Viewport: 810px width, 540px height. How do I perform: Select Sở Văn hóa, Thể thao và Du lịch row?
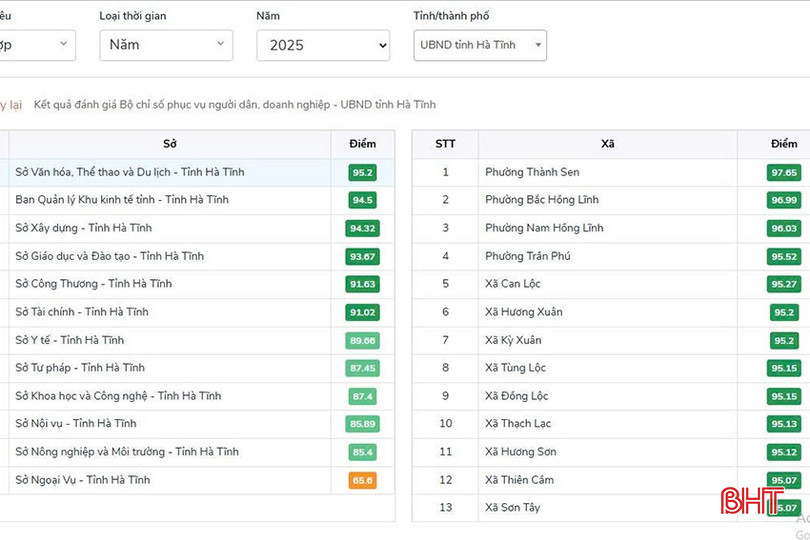point(130,172)
